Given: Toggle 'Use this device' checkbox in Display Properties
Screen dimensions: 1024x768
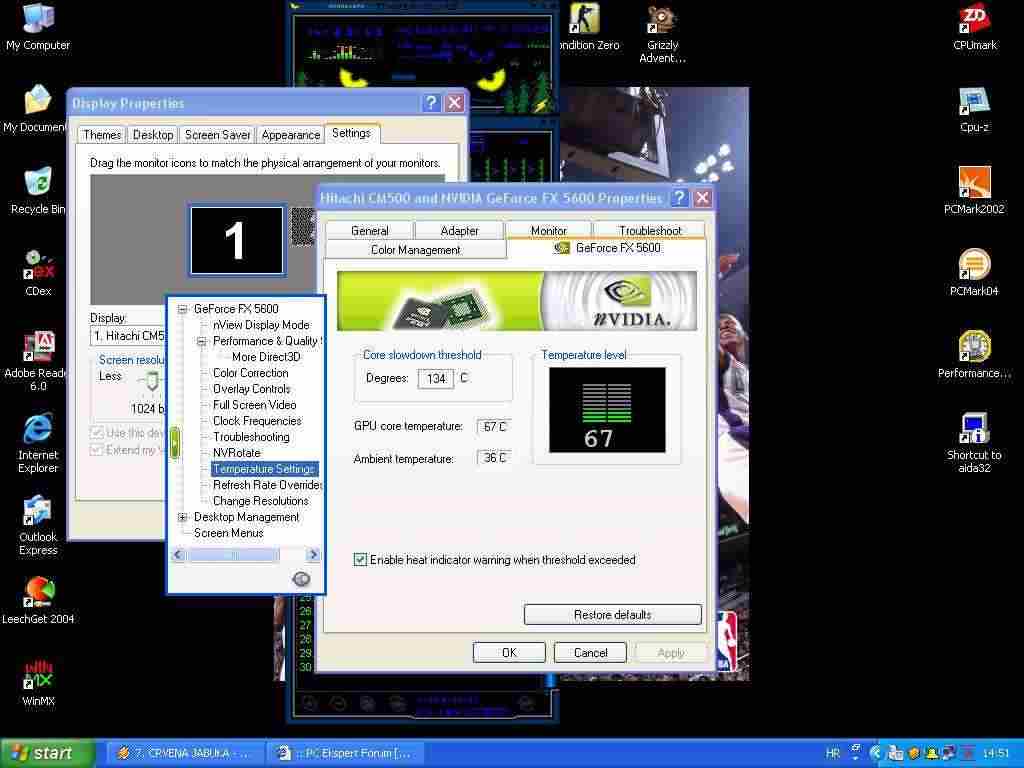Looking at the screenshot, I should click(x=97, y=433).
